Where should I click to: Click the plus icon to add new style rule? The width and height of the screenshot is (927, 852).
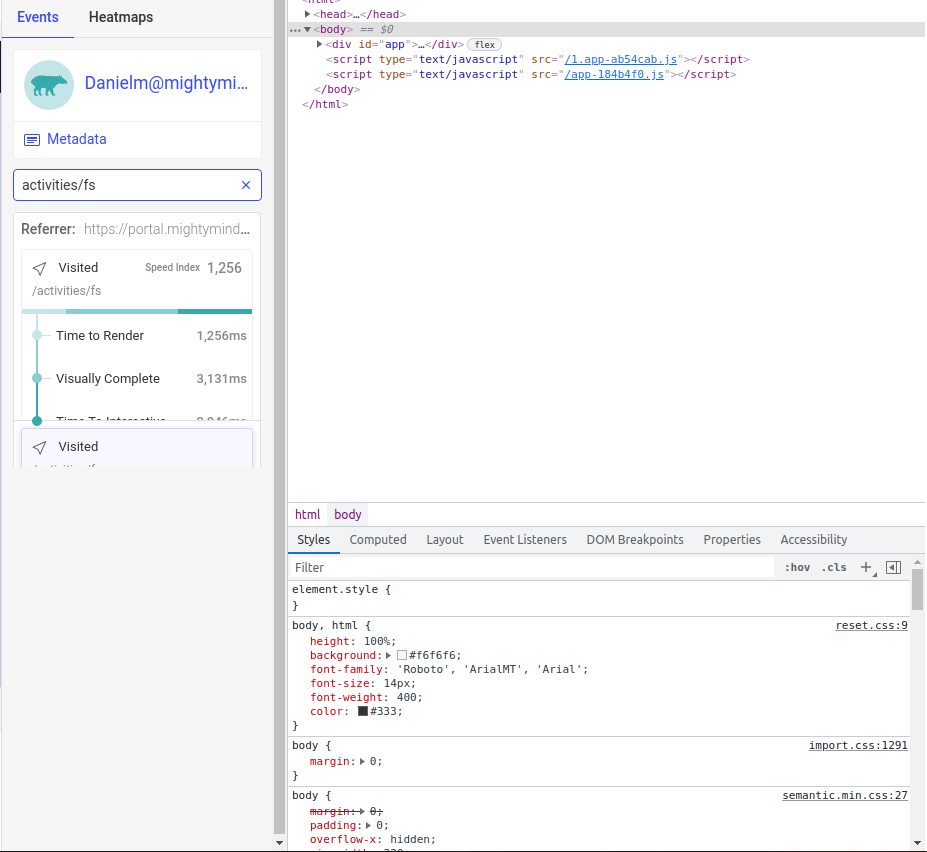[x=866, y=567]
